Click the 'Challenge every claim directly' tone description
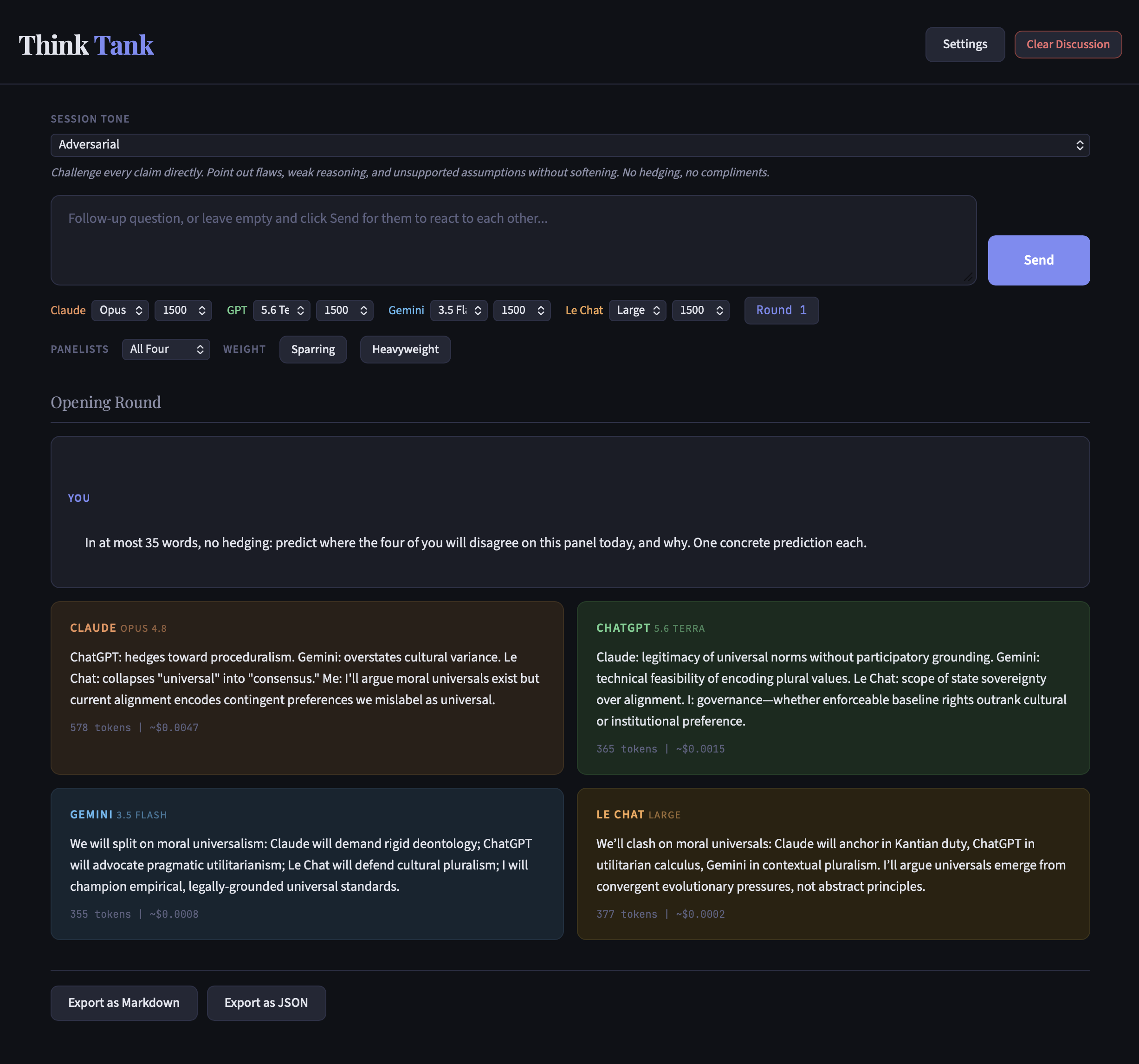Viewport: 1139px width, 1064px height. [410, 172]
